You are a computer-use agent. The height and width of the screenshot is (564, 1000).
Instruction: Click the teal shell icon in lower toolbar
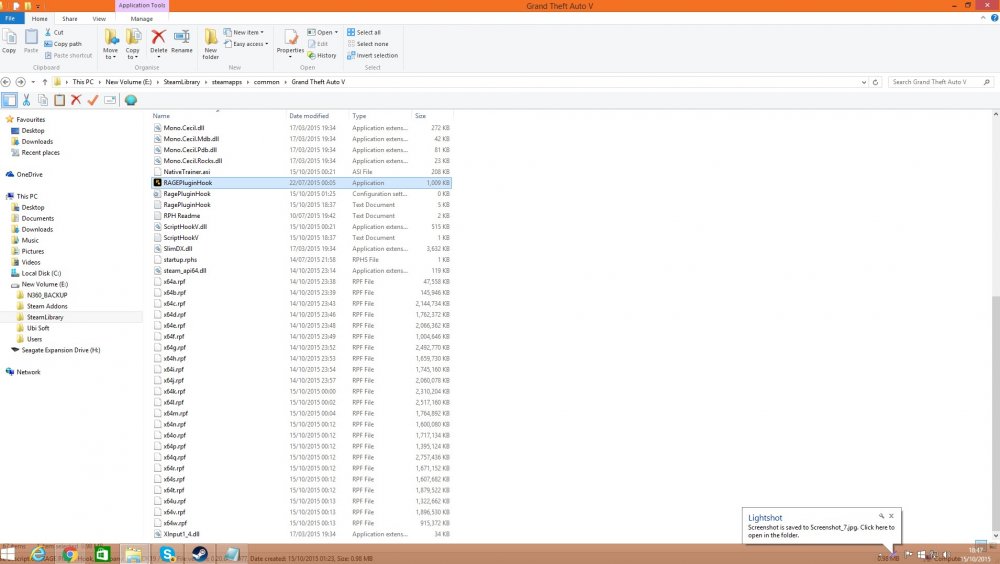[131, 100]
